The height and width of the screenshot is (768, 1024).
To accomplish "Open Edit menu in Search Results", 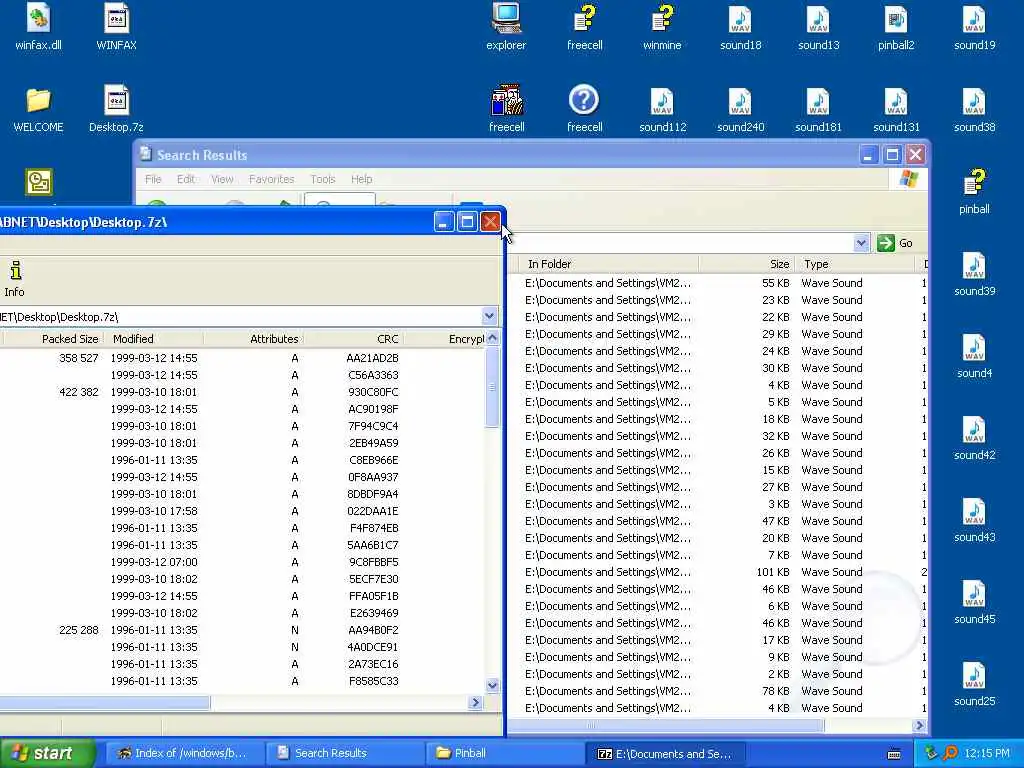I will (185, 179).
